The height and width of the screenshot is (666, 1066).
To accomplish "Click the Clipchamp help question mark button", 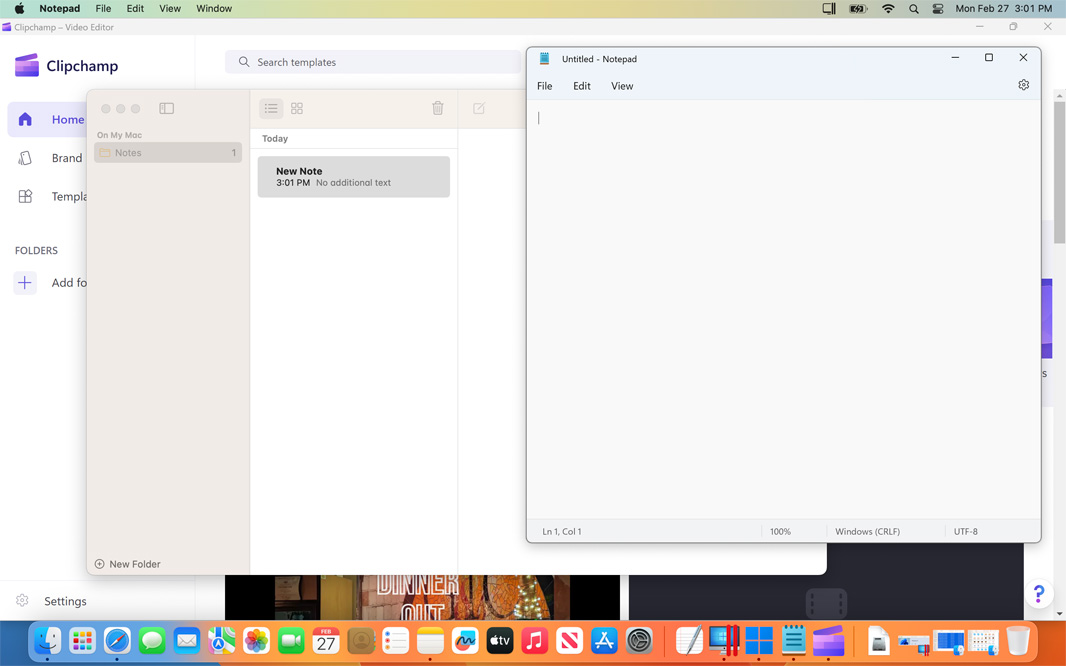I will pos(1039,594).
